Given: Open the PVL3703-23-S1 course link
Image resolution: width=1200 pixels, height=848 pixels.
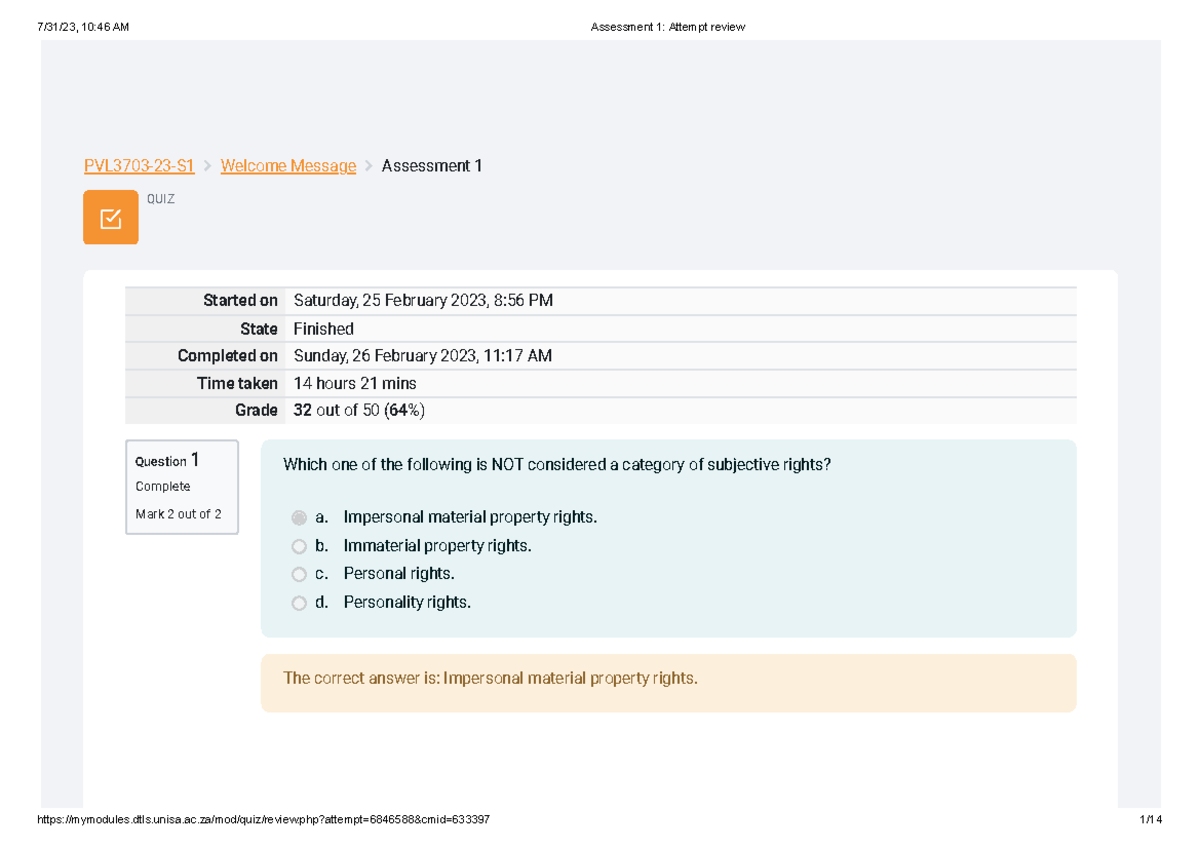Looking at the screenshot, I should pyautogui.click(x=139, y=166).
